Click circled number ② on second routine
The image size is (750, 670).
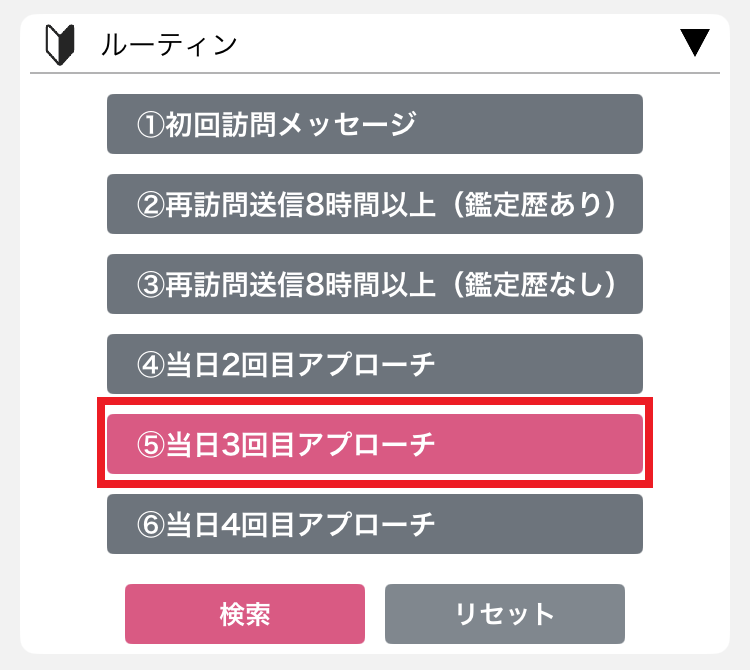(151, 205)
